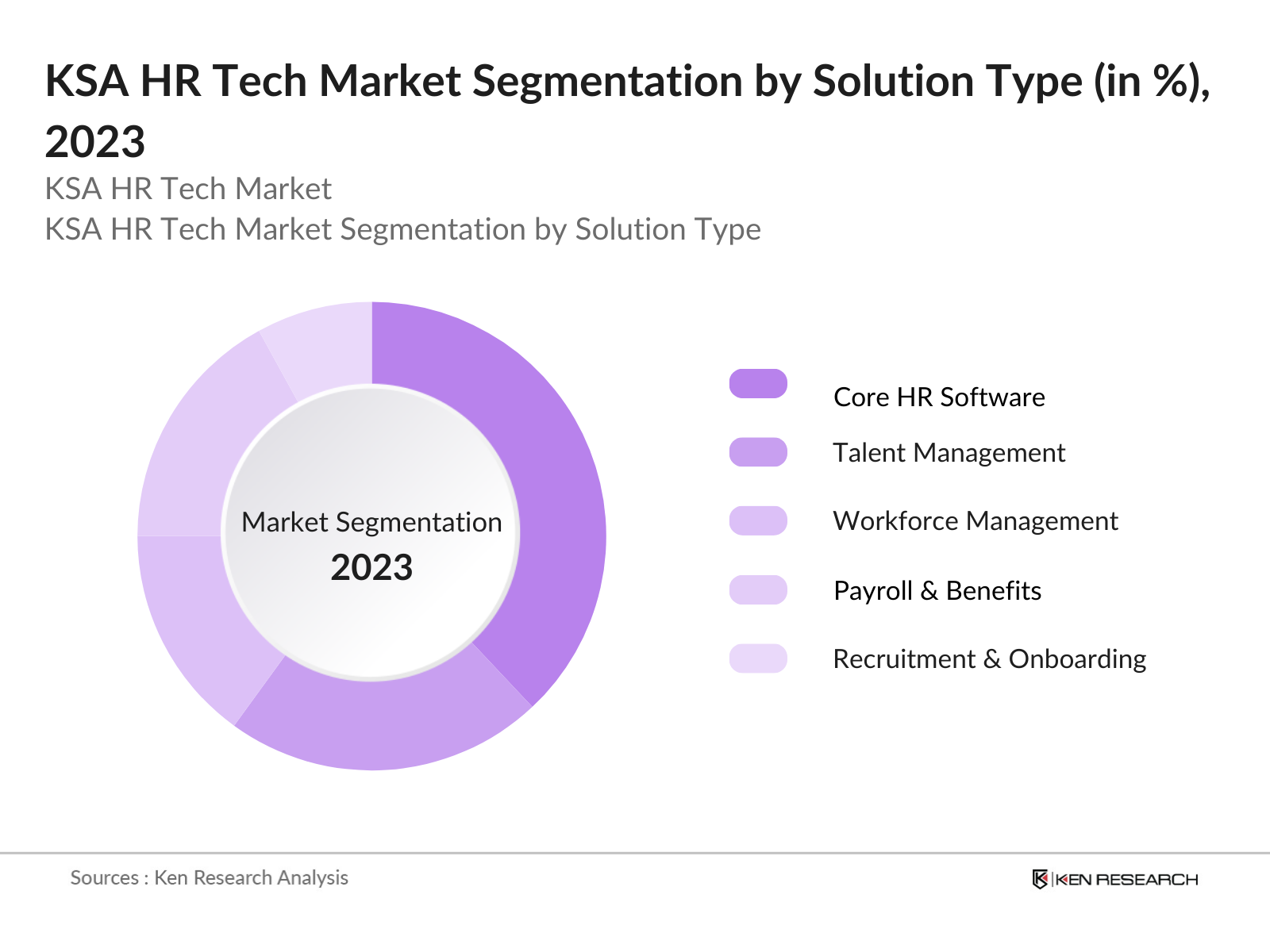Click the Sources : Ken Research Analysis link
This screenshot has width=1270, height=952.
(x=210, y=878)
